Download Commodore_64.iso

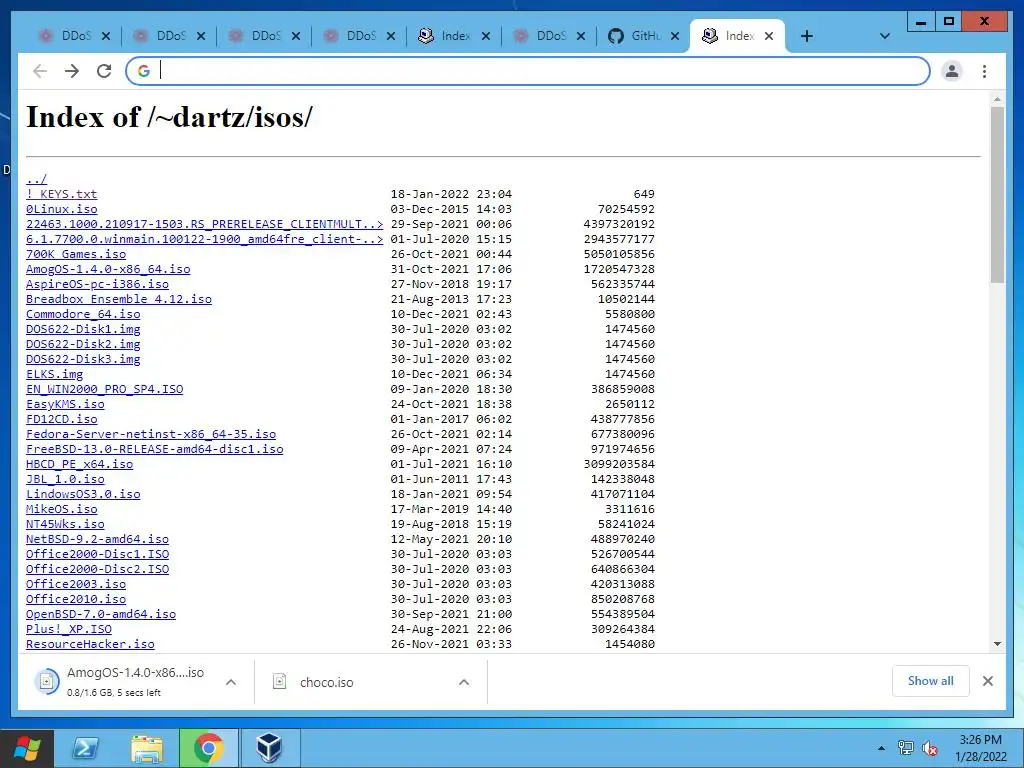(83, 314)
